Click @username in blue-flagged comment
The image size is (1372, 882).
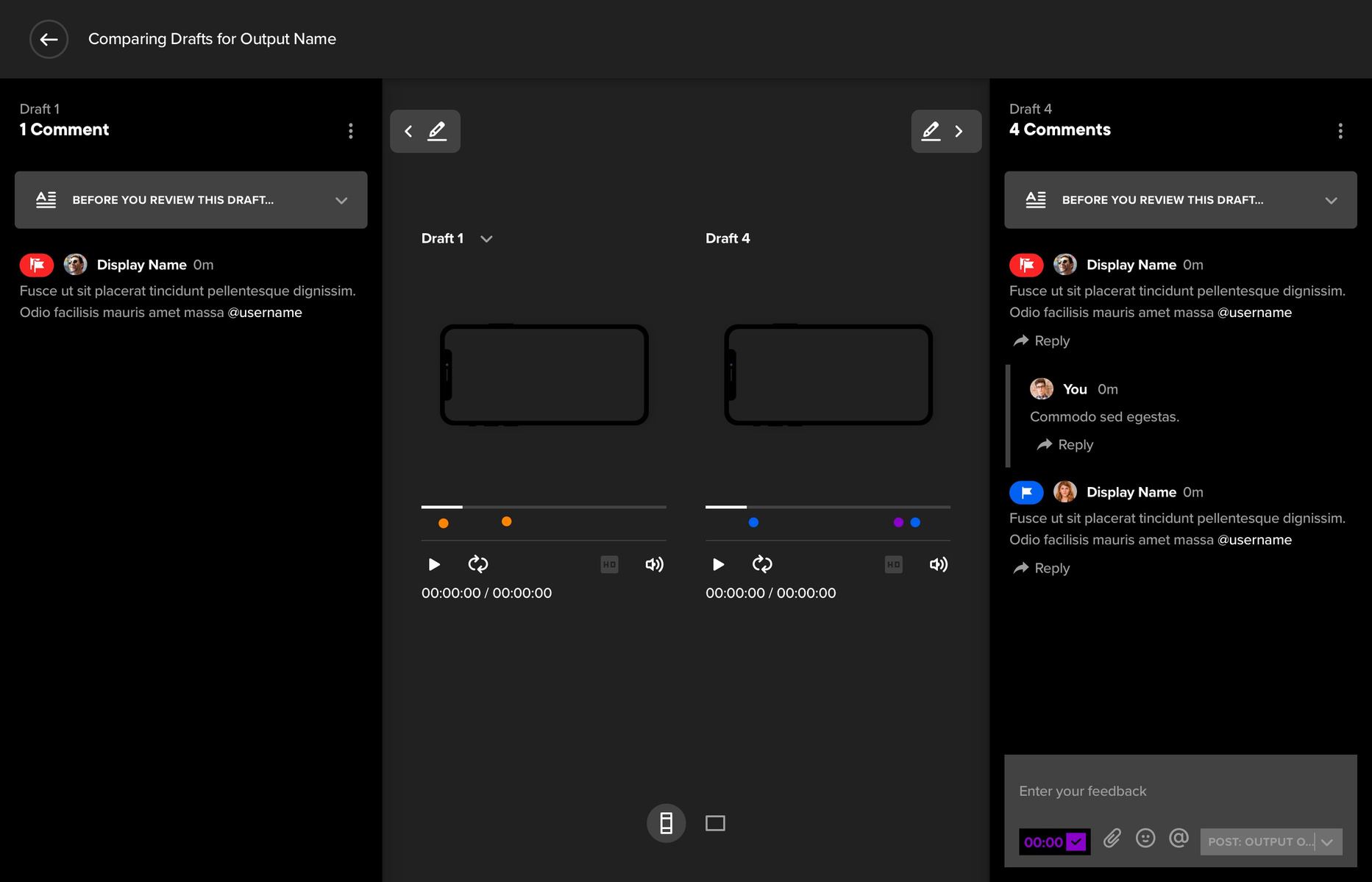click(1255, 540)
